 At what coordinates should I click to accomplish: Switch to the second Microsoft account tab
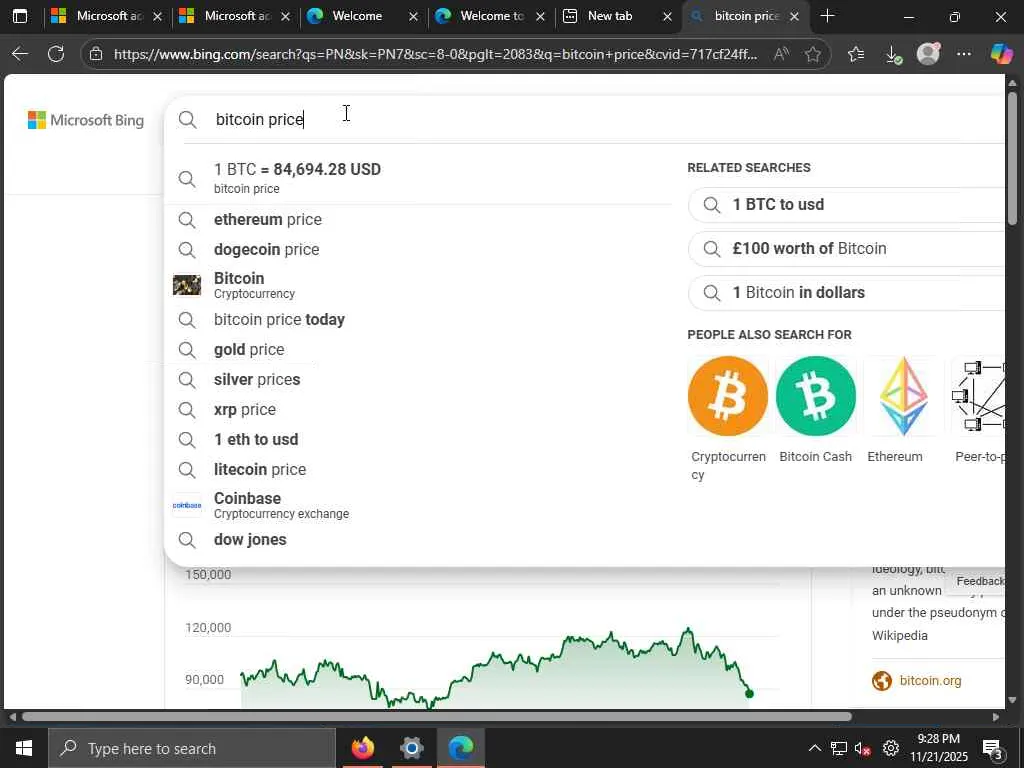click(234, 16)
